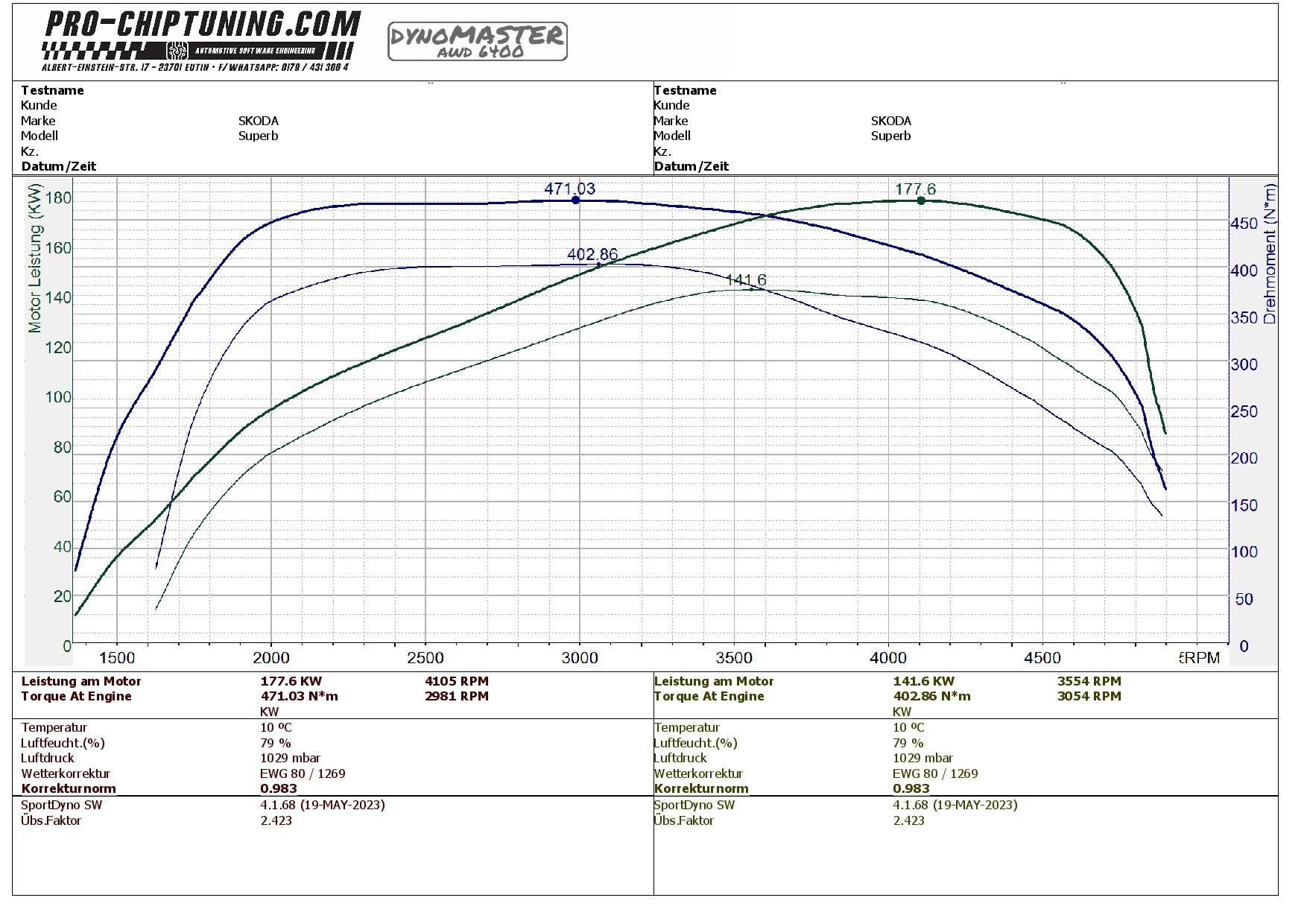Click the 3000 tick on the RPM axis
The height and width of the screenshot is (924, 1307).
click(580, 658)
